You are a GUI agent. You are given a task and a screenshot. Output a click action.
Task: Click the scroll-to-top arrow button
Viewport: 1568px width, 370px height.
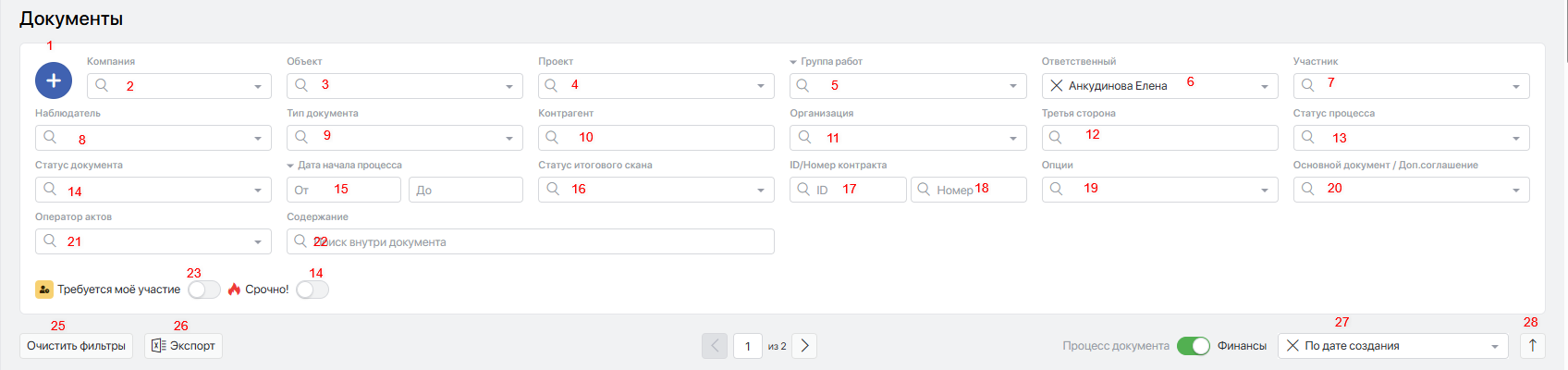[1532, 346]
